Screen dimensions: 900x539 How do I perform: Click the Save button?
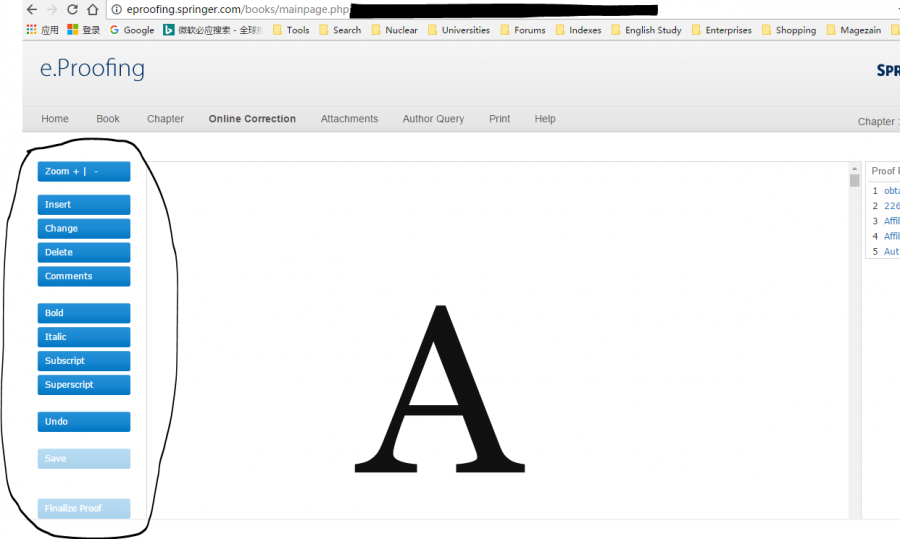(x=84, y=459)
